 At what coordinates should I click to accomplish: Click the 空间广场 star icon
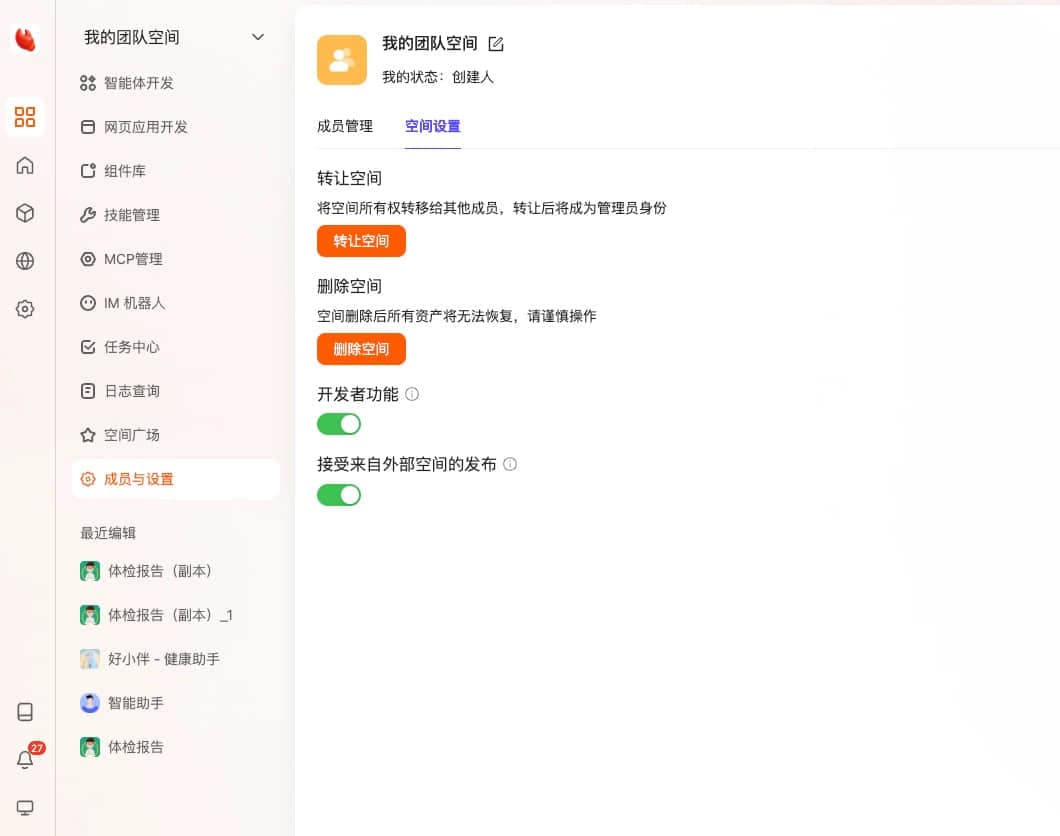(88, 435)
